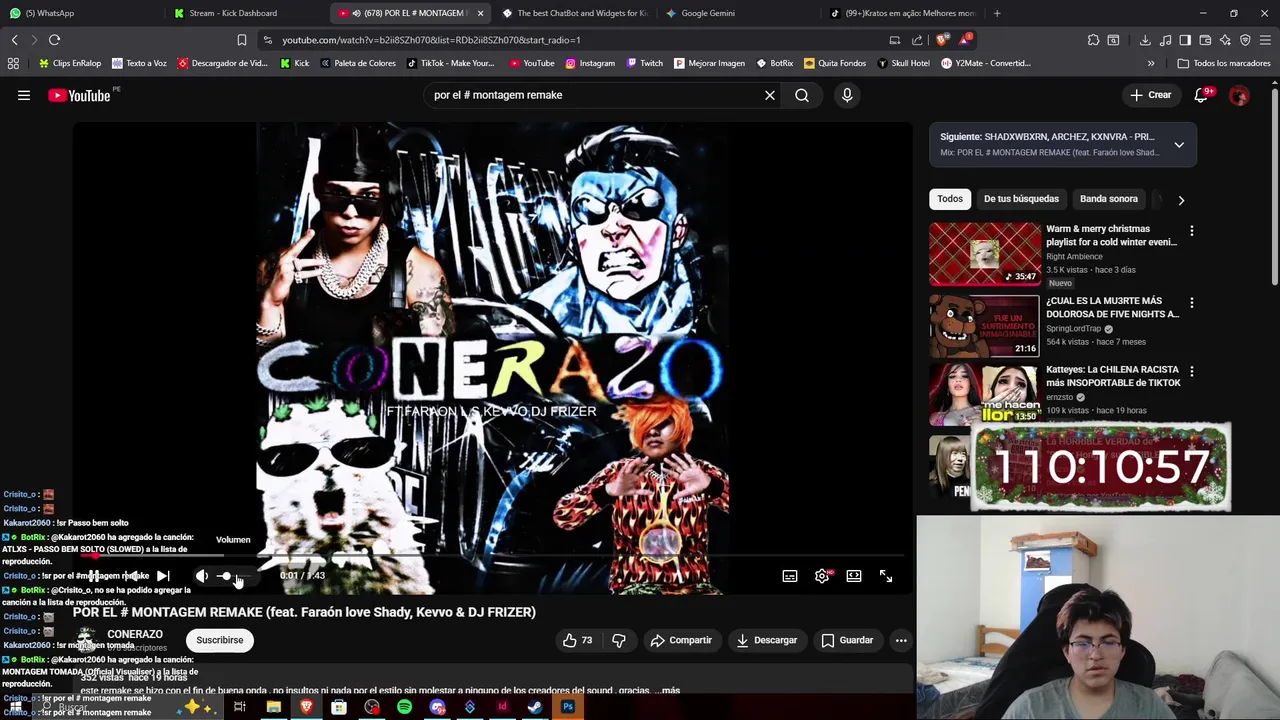Click the magnifier search button

coord(802,95)
